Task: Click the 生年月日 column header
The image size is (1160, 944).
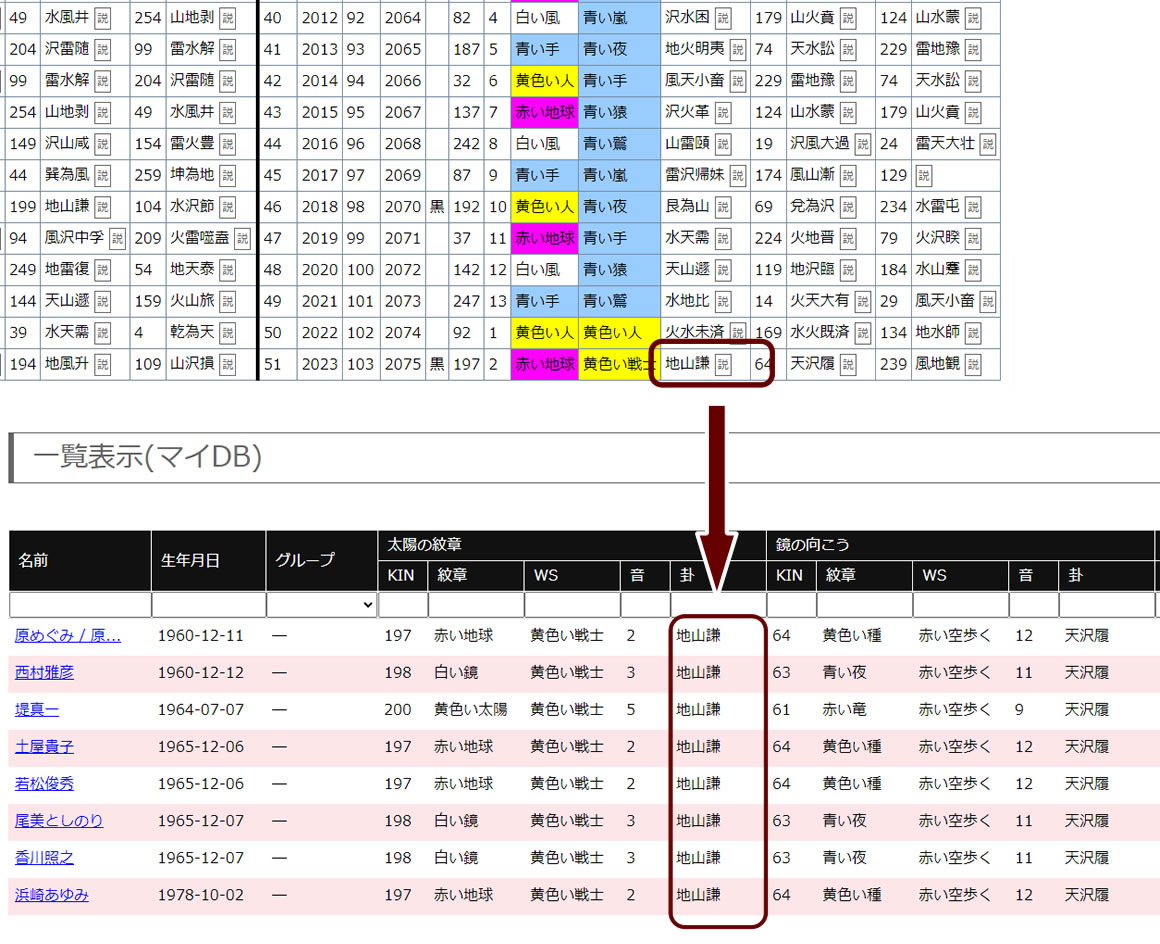Action: [x=190, y=560]
